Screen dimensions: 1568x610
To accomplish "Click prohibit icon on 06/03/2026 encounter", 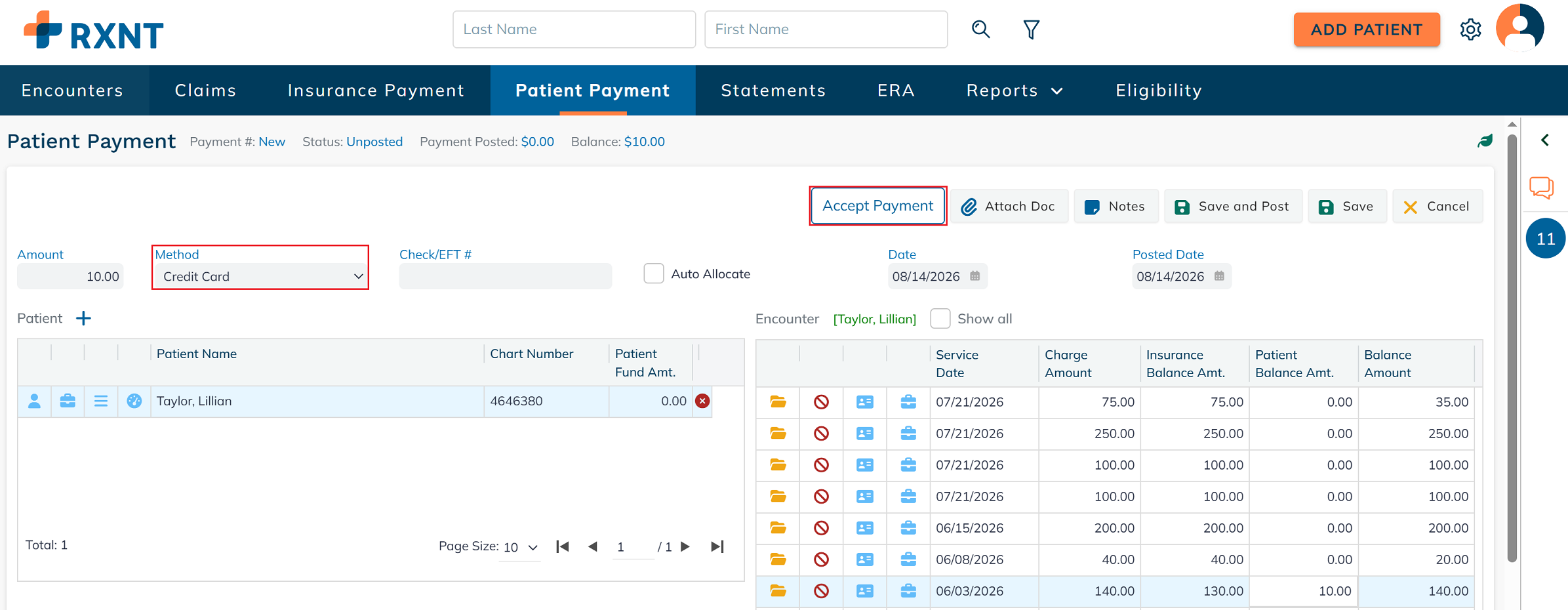I will click(821, 591).
